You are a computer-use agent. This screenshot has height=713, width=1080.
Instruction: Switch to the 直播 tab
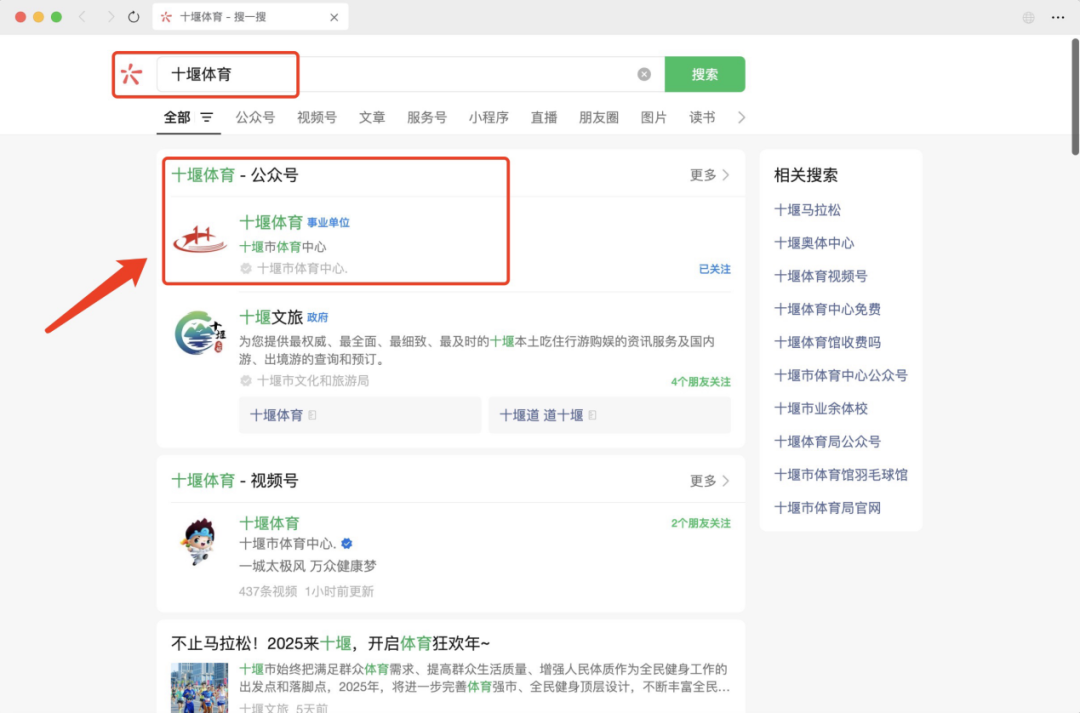point(544,118)
